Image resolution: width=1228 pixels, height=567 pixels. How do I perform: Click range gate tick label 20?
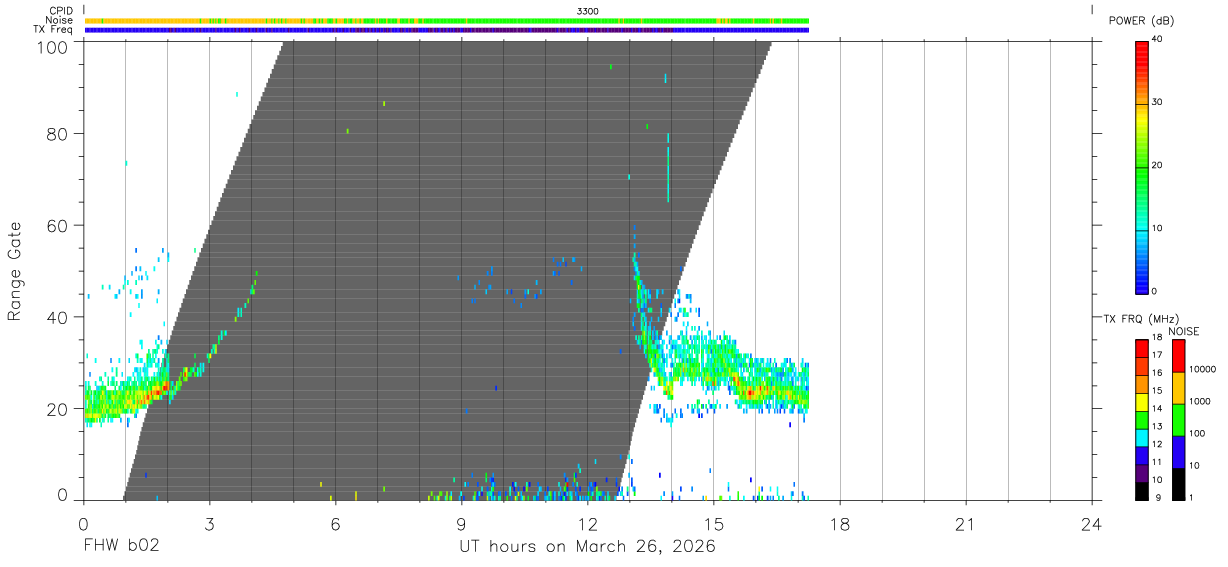56,410
